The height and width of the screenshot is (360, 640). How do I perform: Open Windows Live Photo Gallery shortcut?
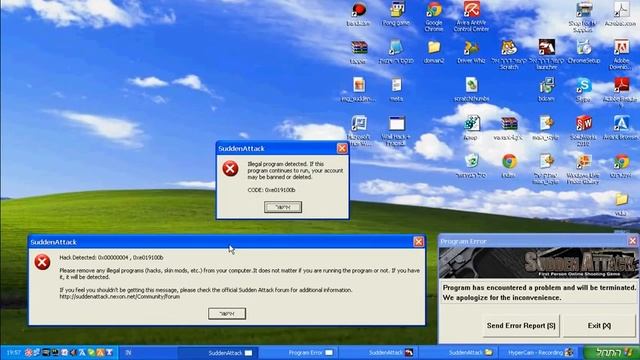(583, 169)
